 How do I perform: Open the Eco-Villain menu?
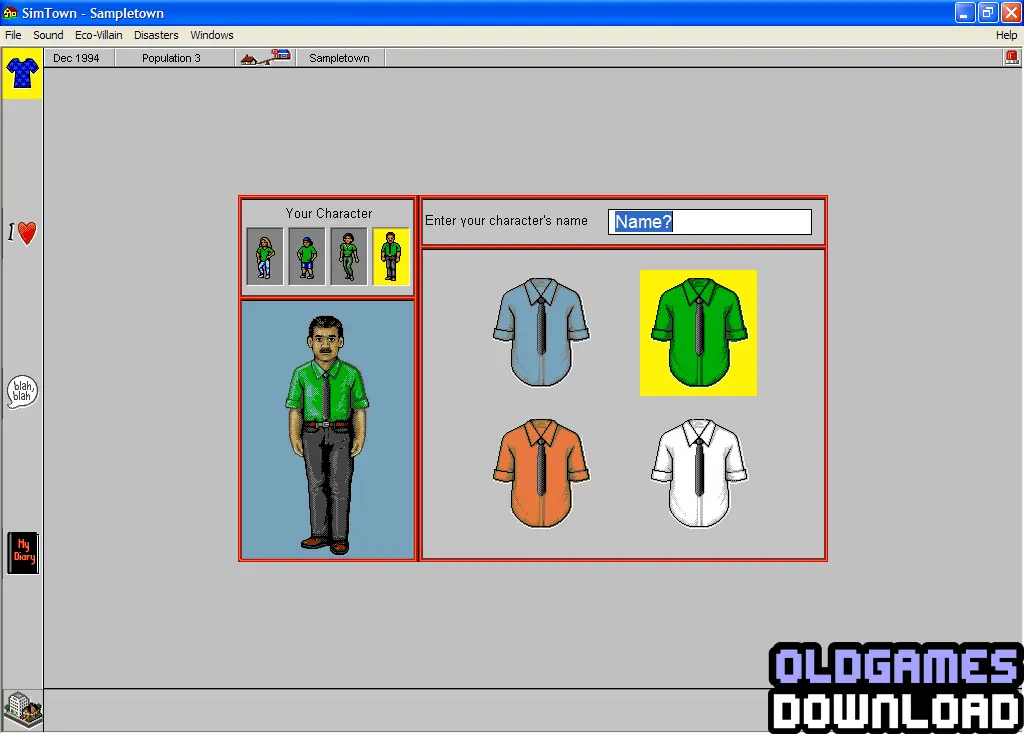pyautogui.click(x=99, y=35)
